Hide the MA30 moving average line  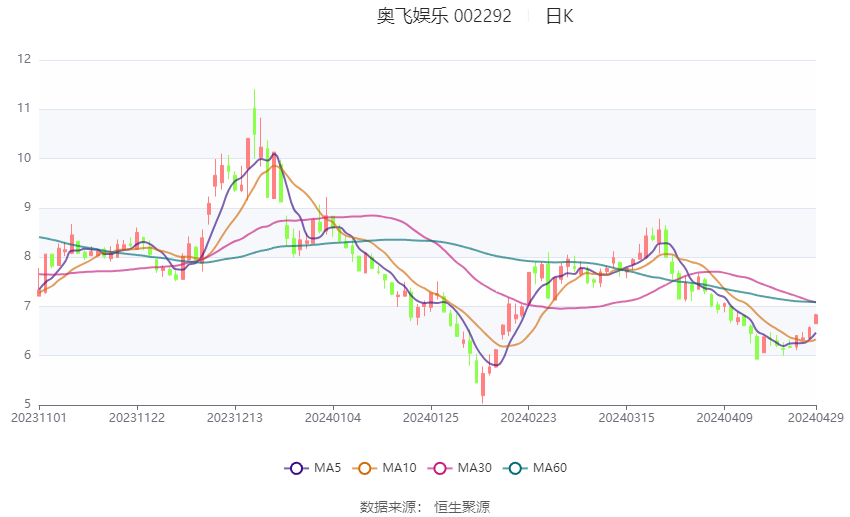[x=460, y=468]
